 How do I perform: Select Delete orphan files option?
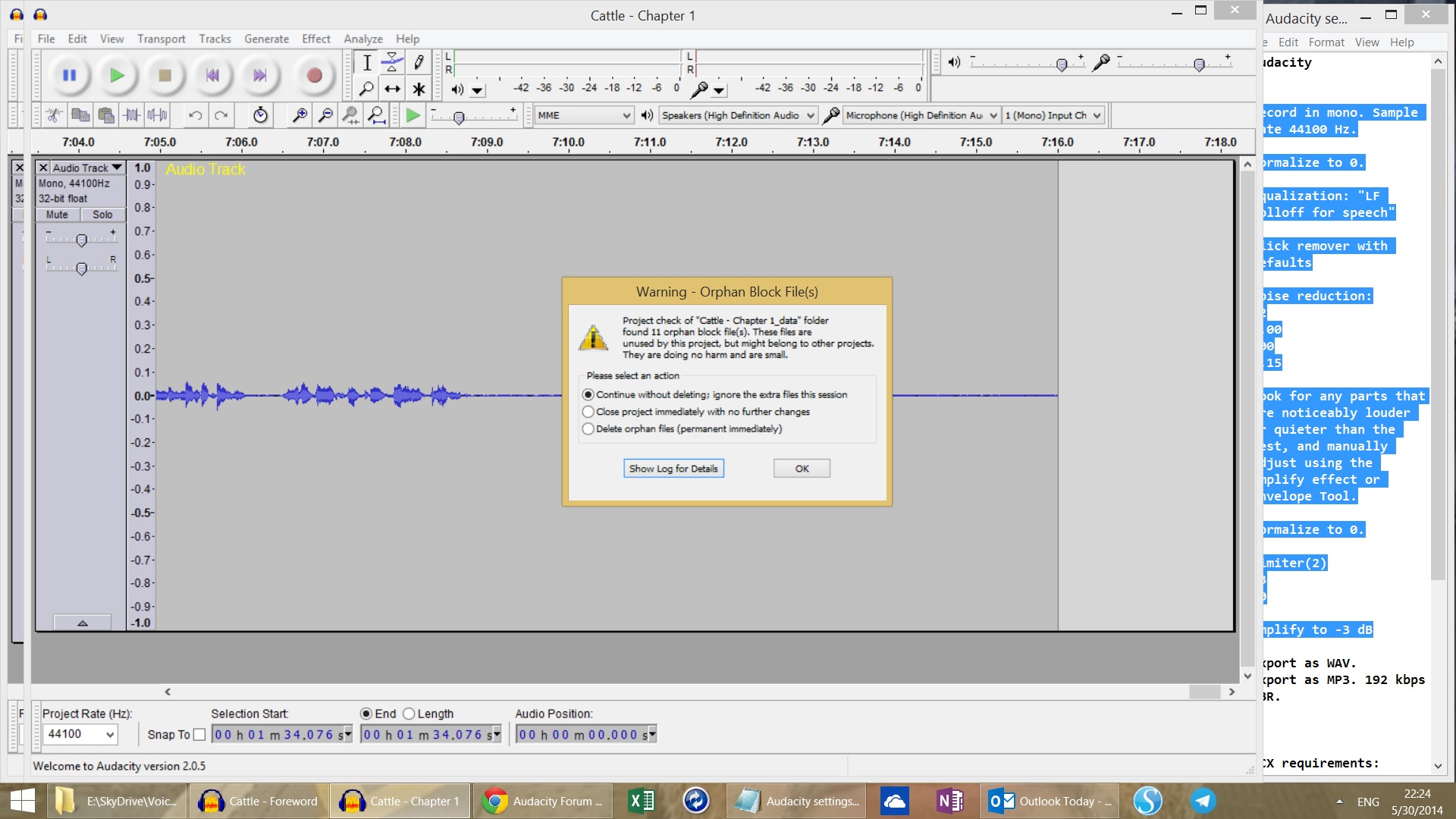coord(588,428)
